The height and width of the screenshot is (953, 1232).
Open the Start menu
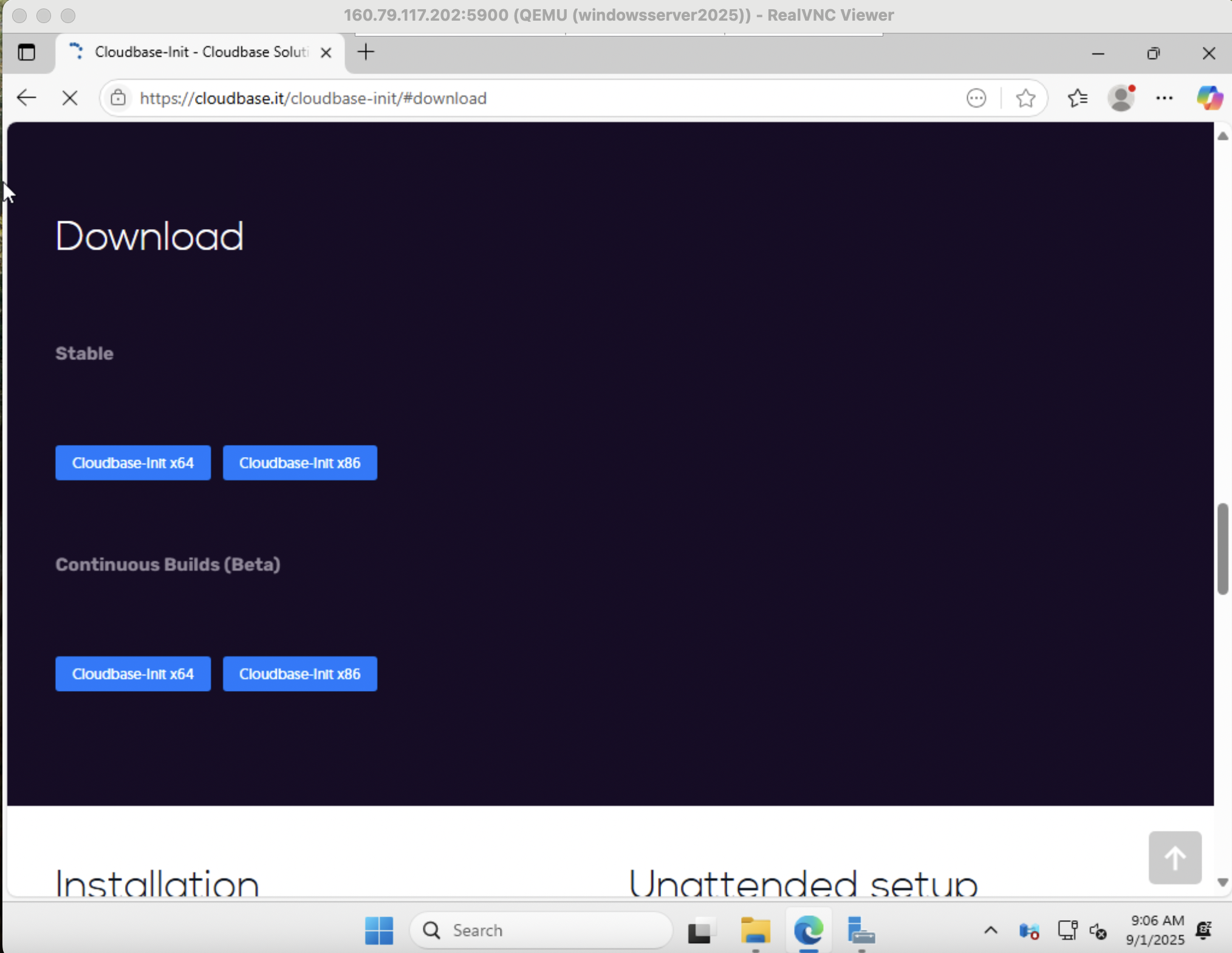(x=378, y=930)
